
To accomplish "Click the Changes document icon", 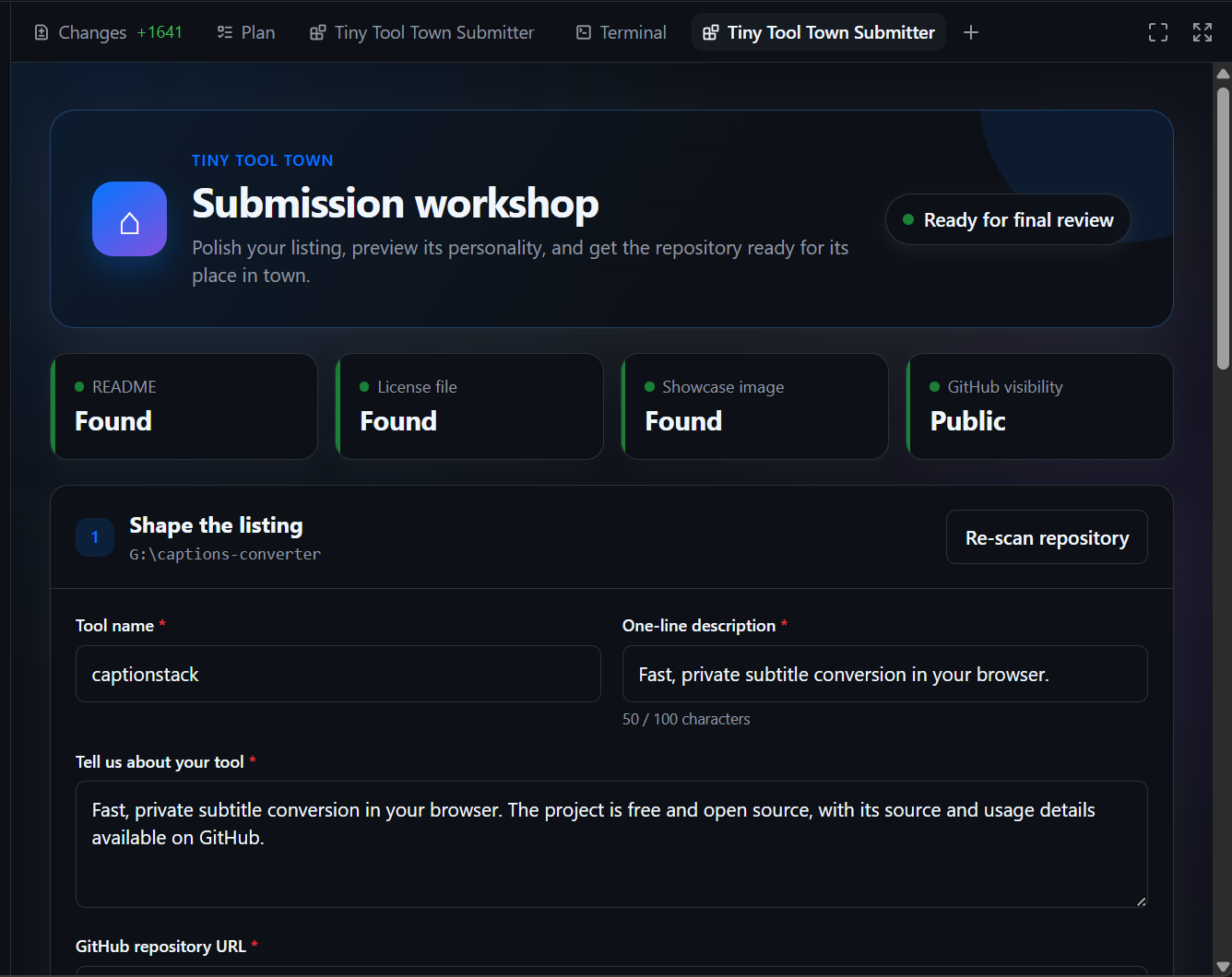I will click(x=41, y=32).
